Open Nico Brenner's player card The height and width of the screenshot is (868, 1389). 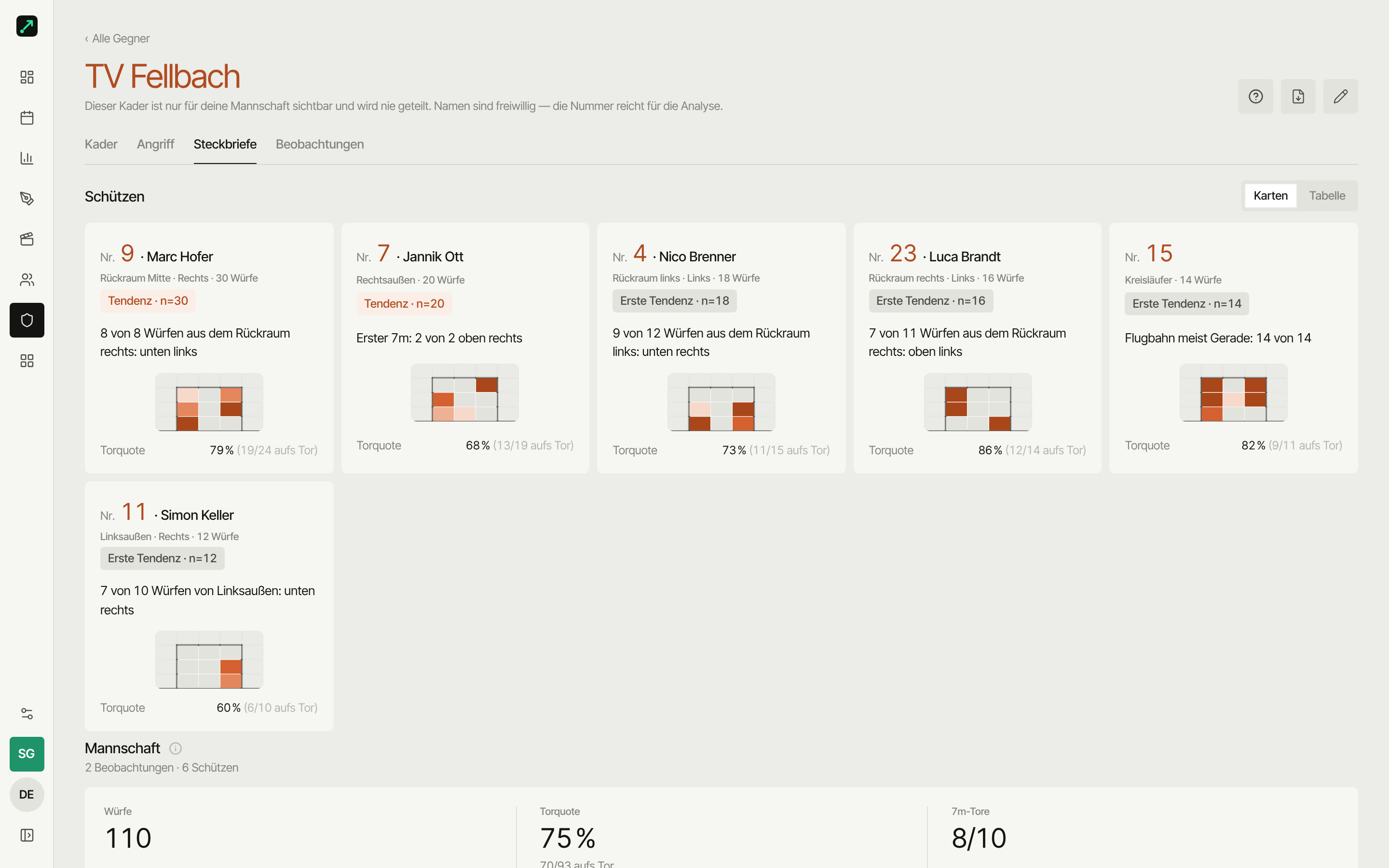click(x=721, y=348)
